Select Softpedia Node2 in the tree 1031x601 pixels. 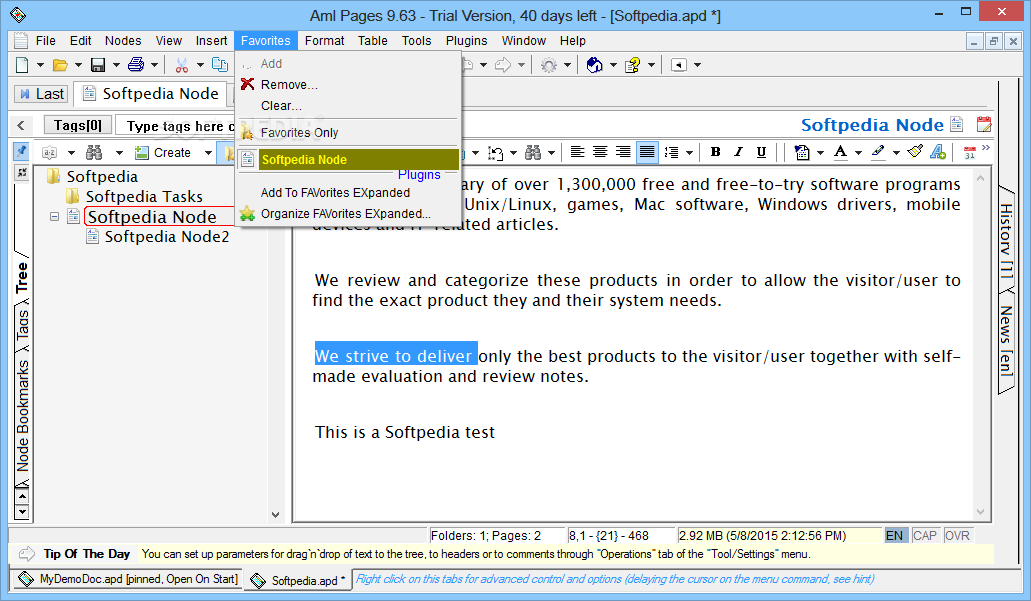[167, 237]
